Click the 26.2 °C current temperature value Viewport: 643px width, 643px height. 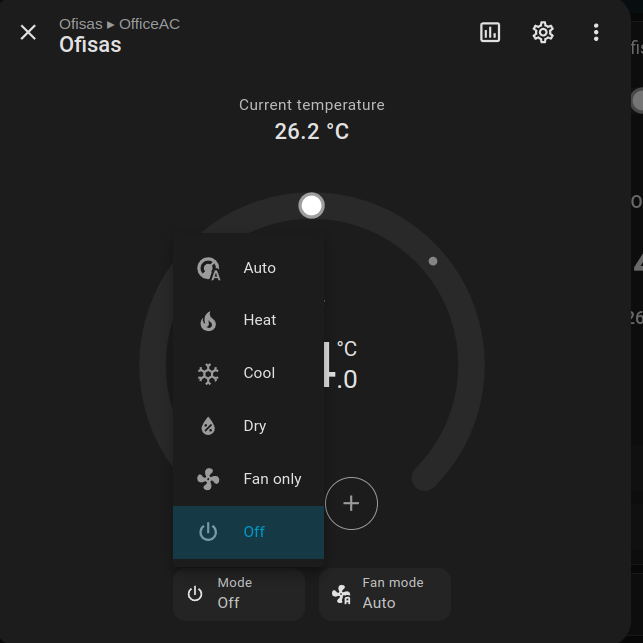coord(312,132)
